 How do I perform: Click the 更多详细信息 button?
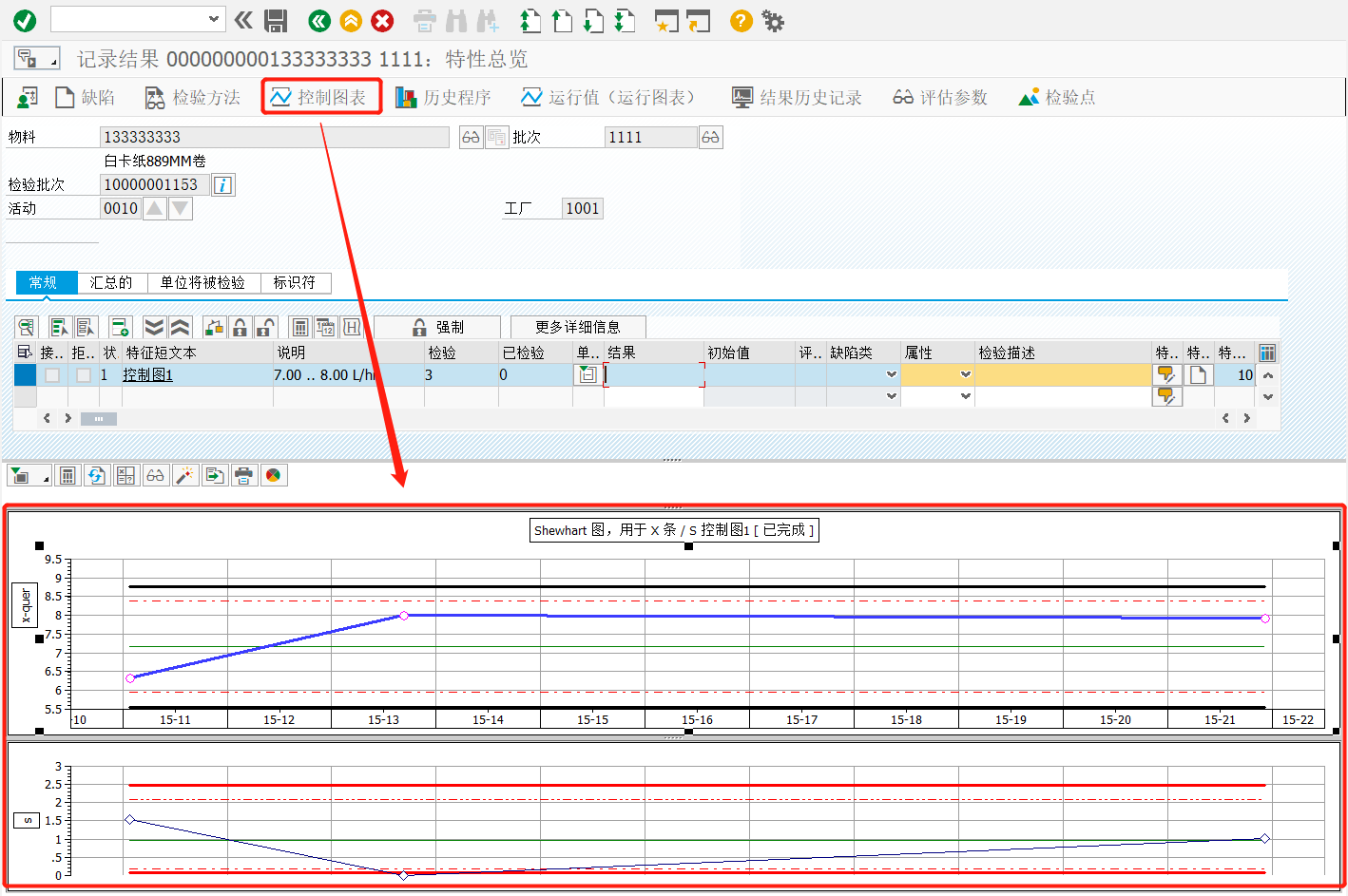(578, 326)
